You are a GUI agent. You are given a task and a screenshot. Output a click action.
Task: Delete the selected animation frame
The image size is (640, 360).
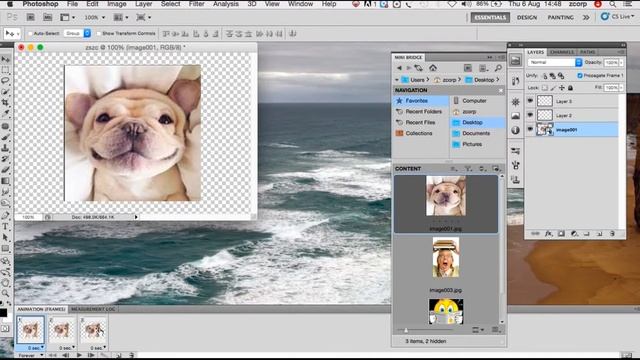coord(131,355)
